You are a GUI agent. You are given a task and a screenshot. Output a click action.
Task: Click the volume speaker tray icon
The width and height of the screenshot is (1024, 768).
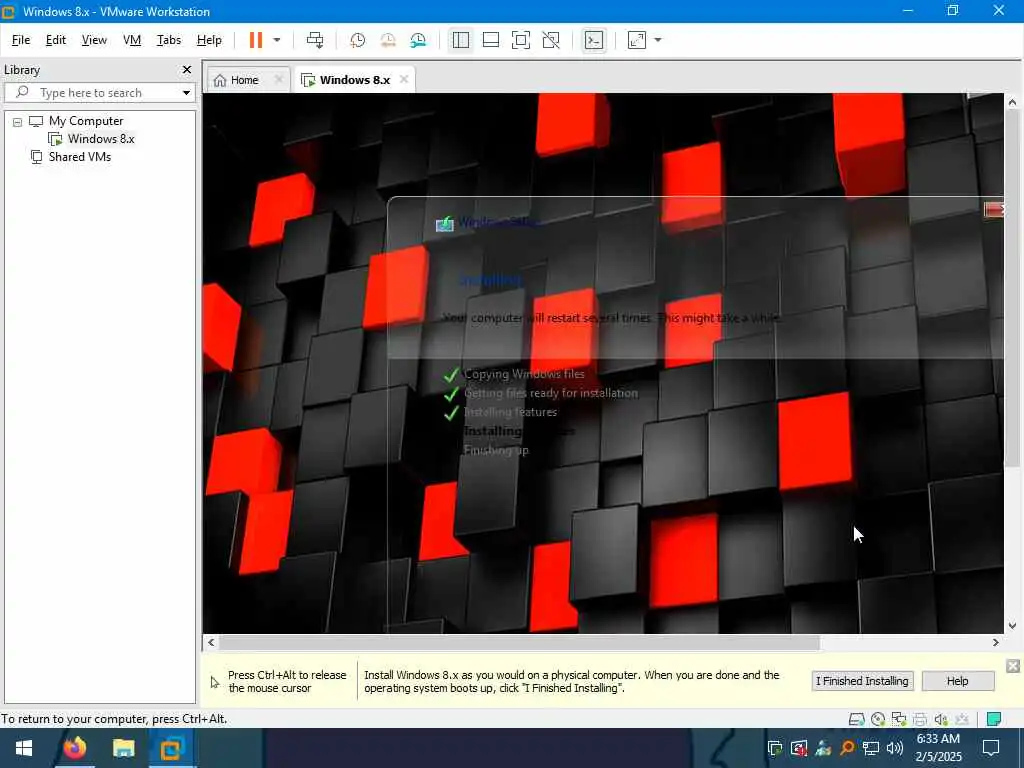click(x=895, y=748)
